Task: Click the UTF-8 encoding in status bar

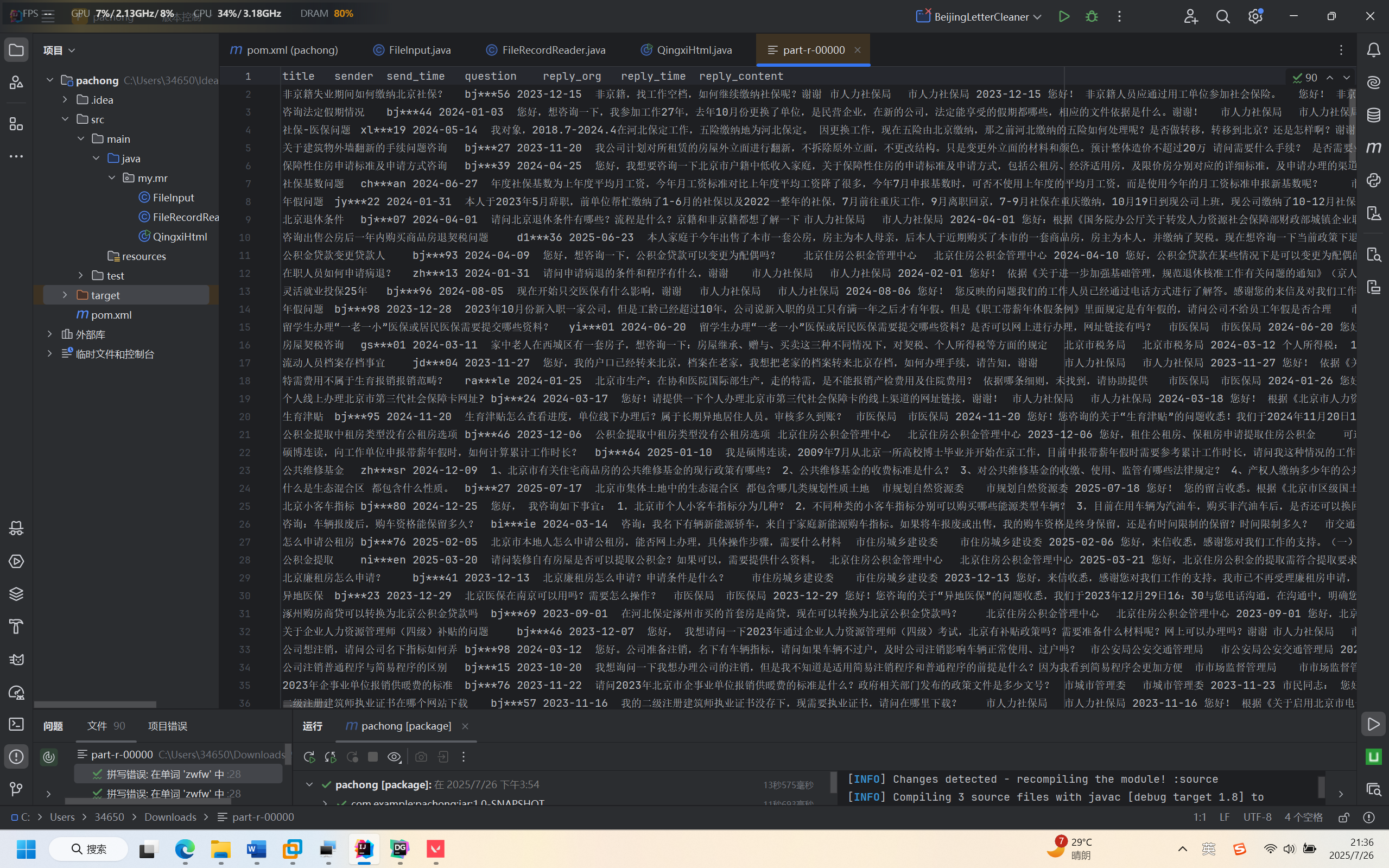Action: [1257, 818]
